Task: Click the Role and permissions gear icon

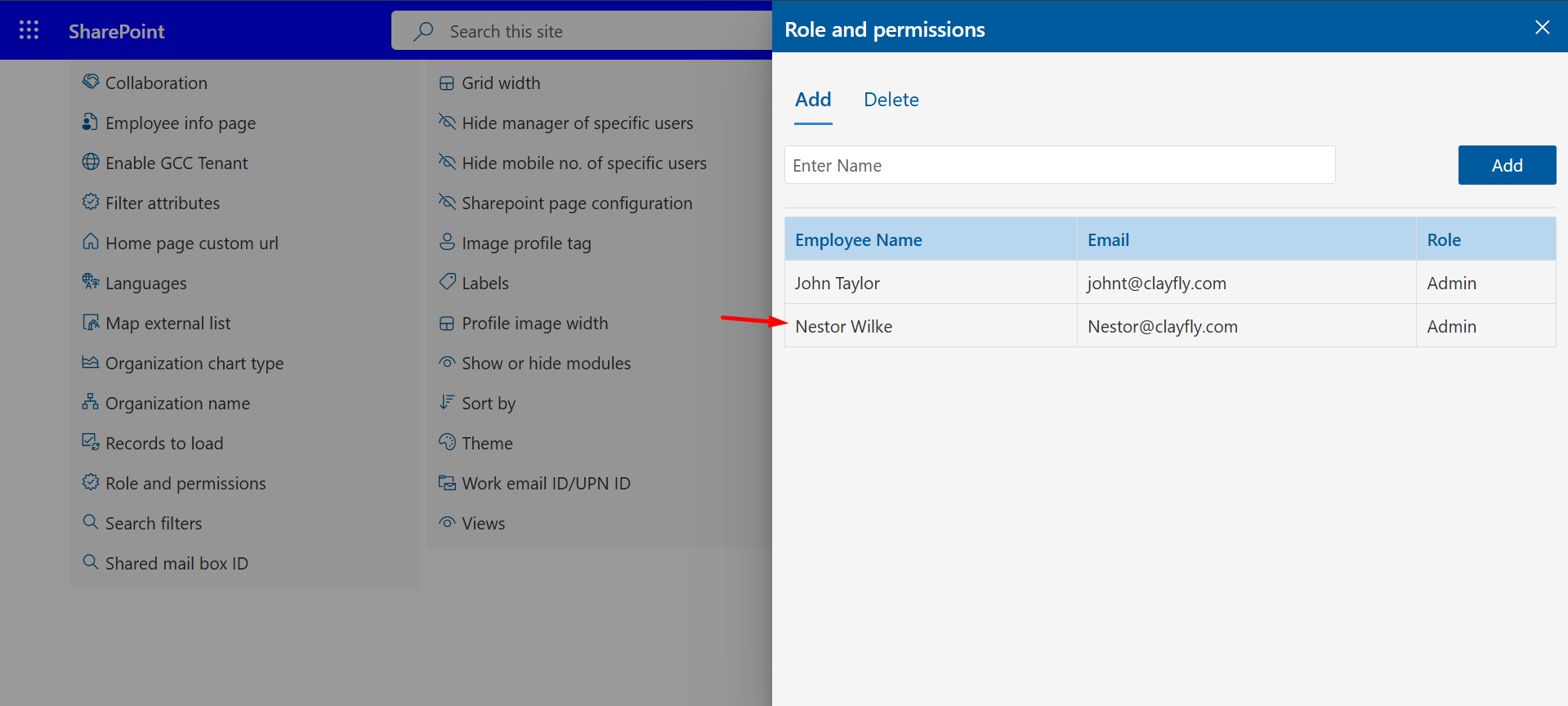Action: tap(91, 482)
